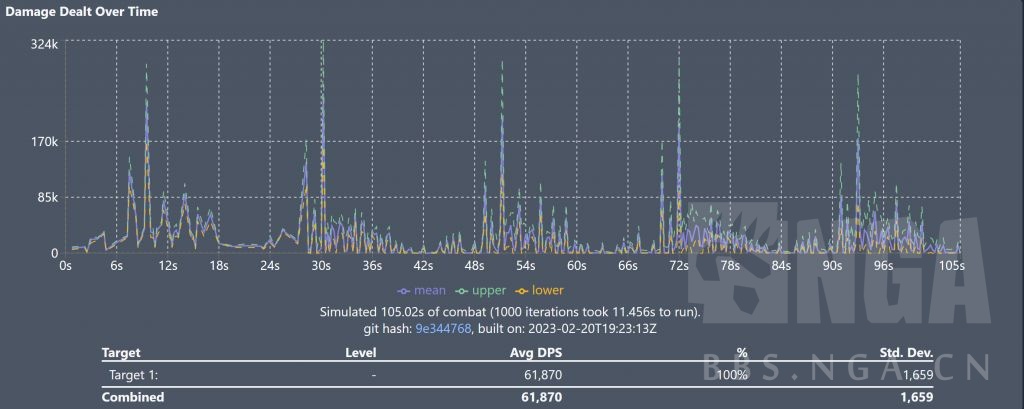This screenshot has height=409, width=1024.
Task: Click the 85k label on damage axis
Action: tap(49, 198)
